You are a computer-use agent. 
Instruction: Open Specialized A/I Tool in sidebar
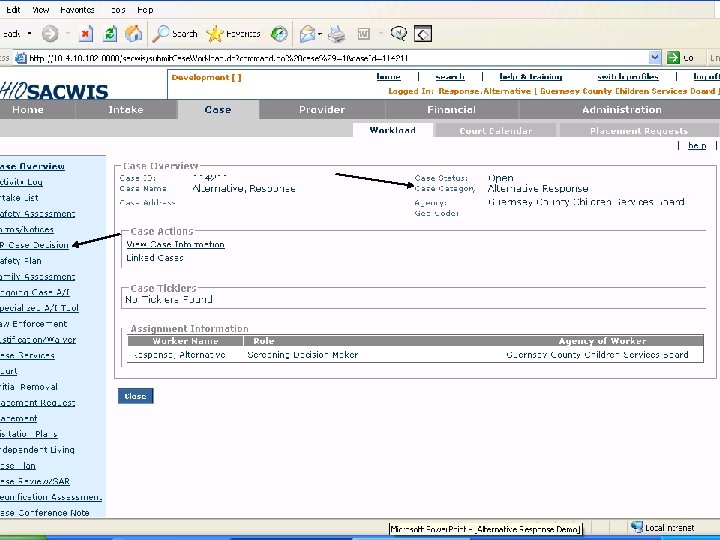click(39, 308)
